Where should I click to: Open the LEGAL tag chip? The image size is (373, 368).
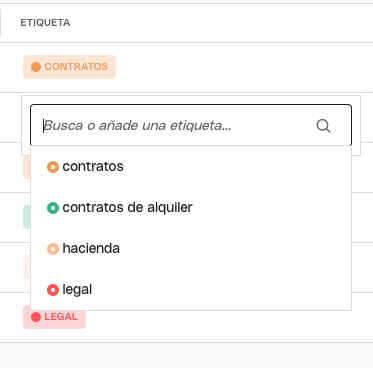point(54,317)
